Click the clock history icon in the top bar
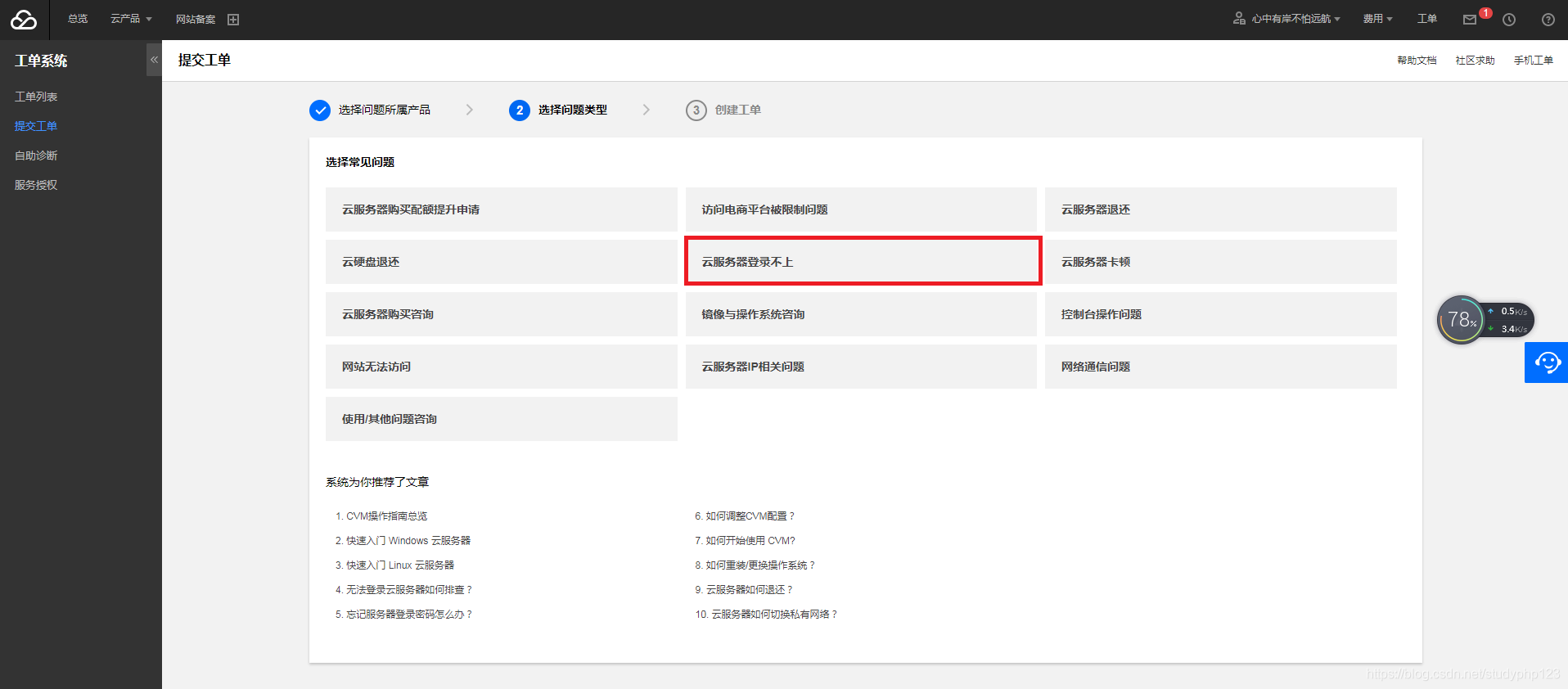Viewport: 1568px width, 689px height. coord(1509,20)
